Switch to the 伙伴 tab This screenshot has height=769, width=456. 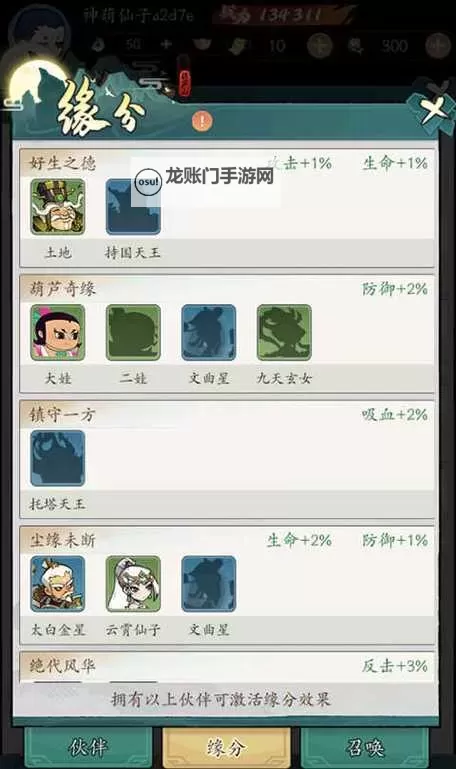(x=88, y=747)
